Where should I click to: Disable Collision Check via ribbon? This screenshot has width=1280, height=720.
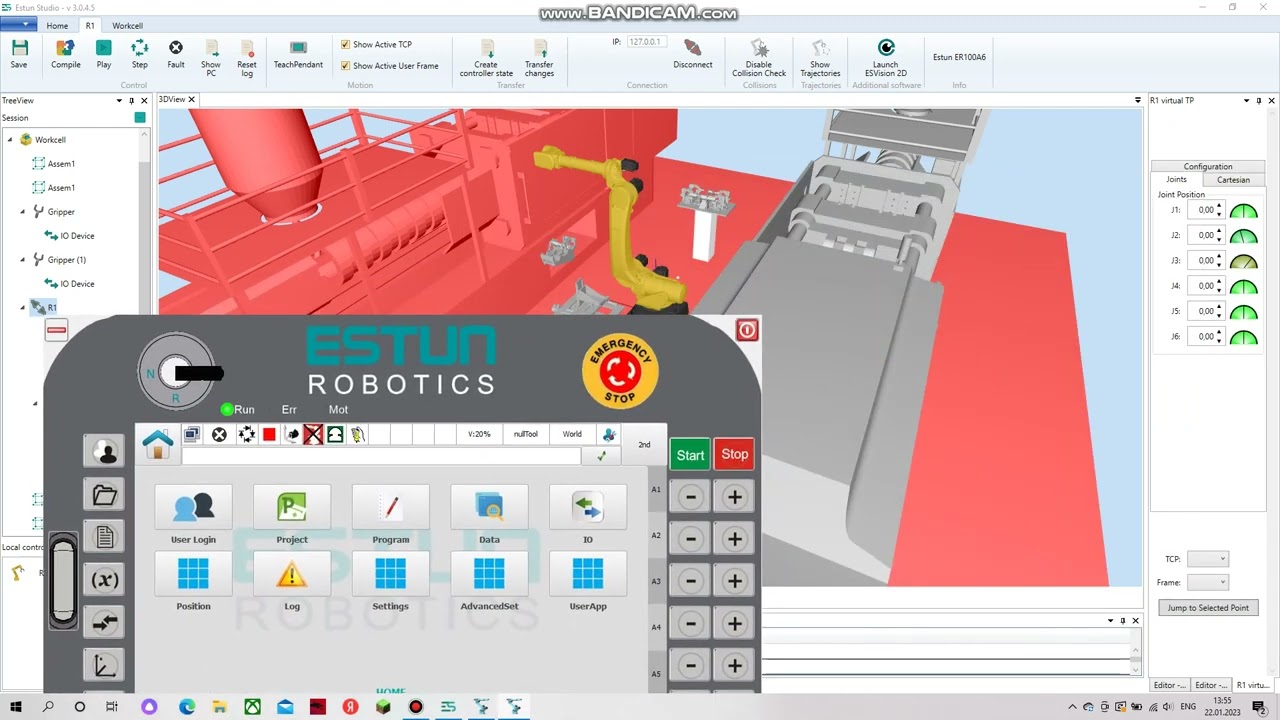(x=759, y=58)
